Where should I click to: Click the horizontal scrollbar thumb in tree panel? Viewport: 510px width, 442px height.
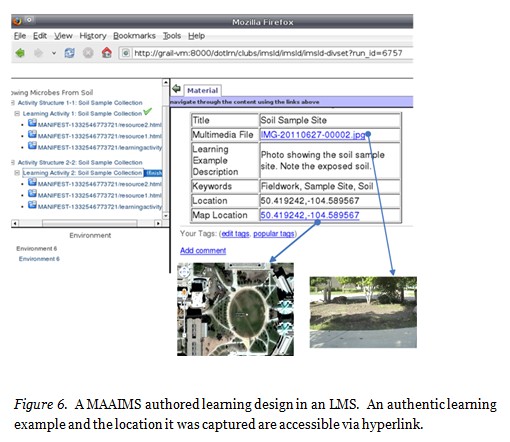(89, 223)
